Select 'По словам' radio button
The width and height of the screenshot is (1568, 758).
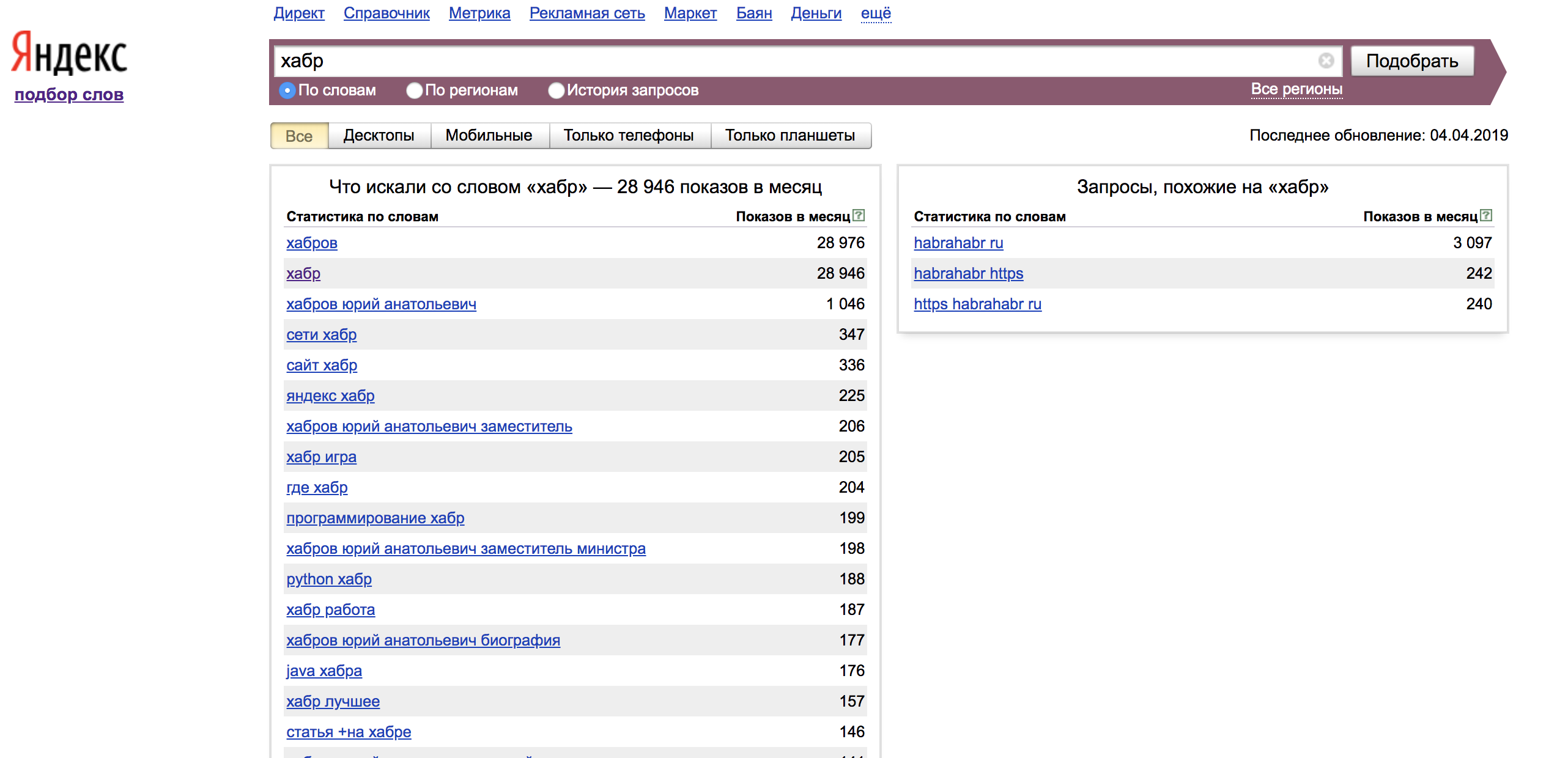click(x=287, y=90)
